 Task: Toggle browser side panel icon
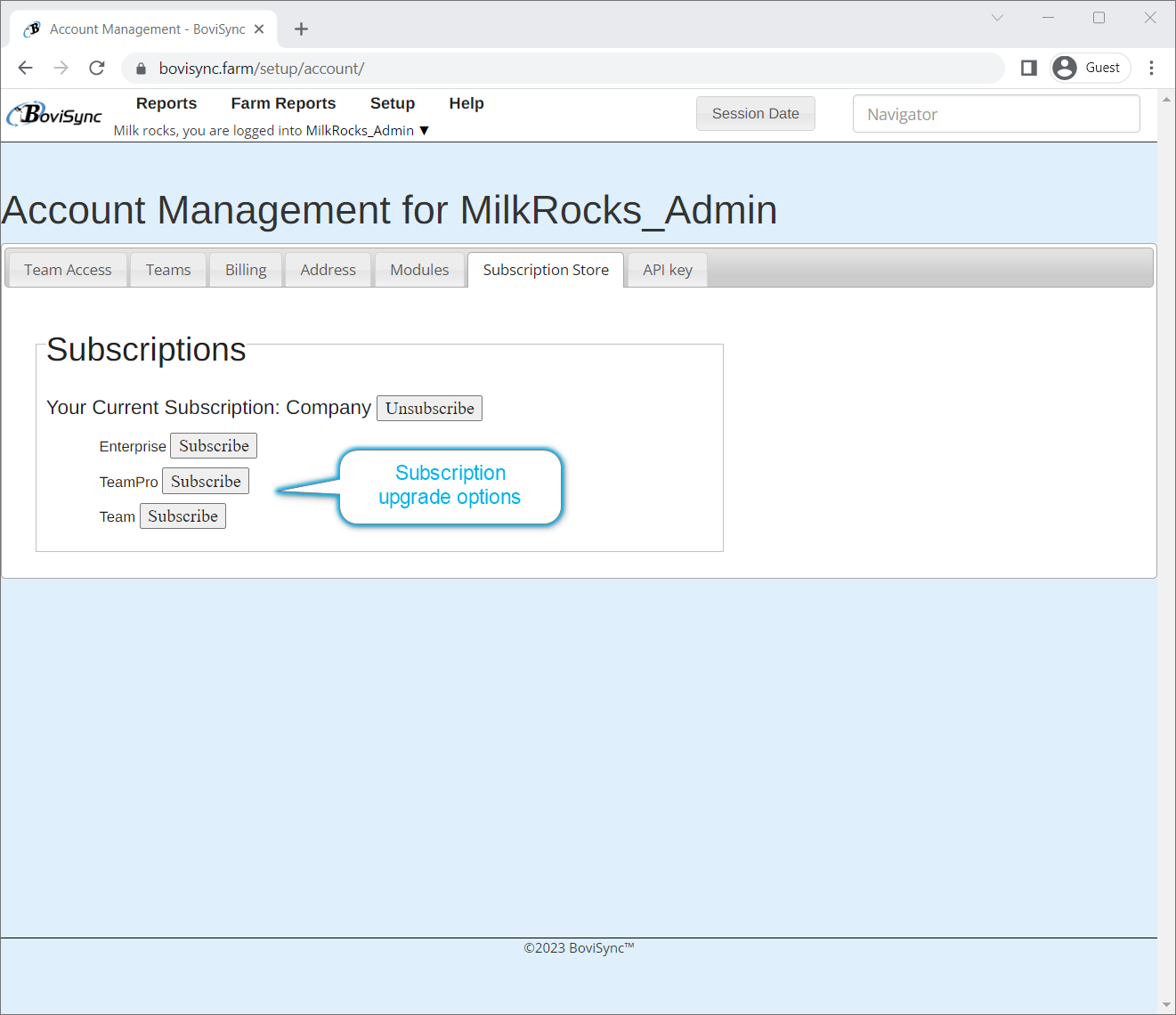coord(1028,68)
